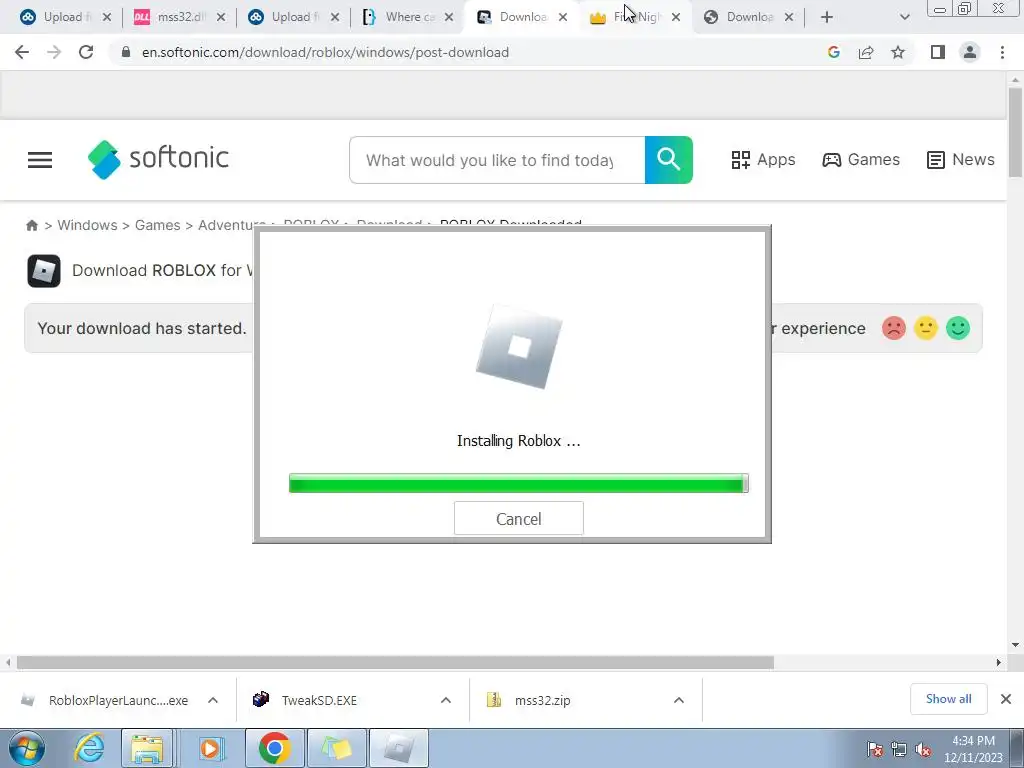Click the sticky notes taskbar icon
Image resolution: width=1024 pixels, height=768 pixels.
click(336, 748)
